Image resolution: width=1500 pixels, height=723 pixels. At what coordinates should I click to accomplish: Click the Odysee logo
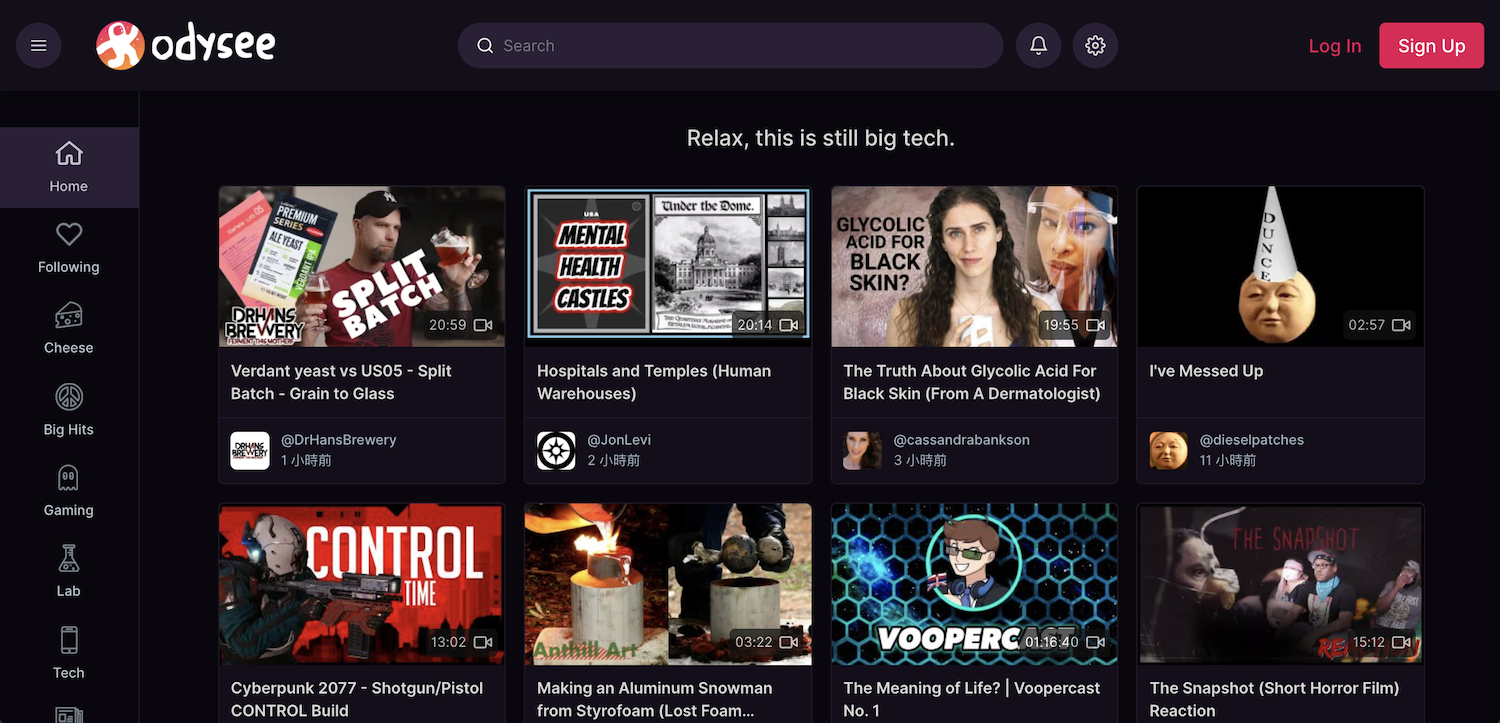click(x=186, y=46)
